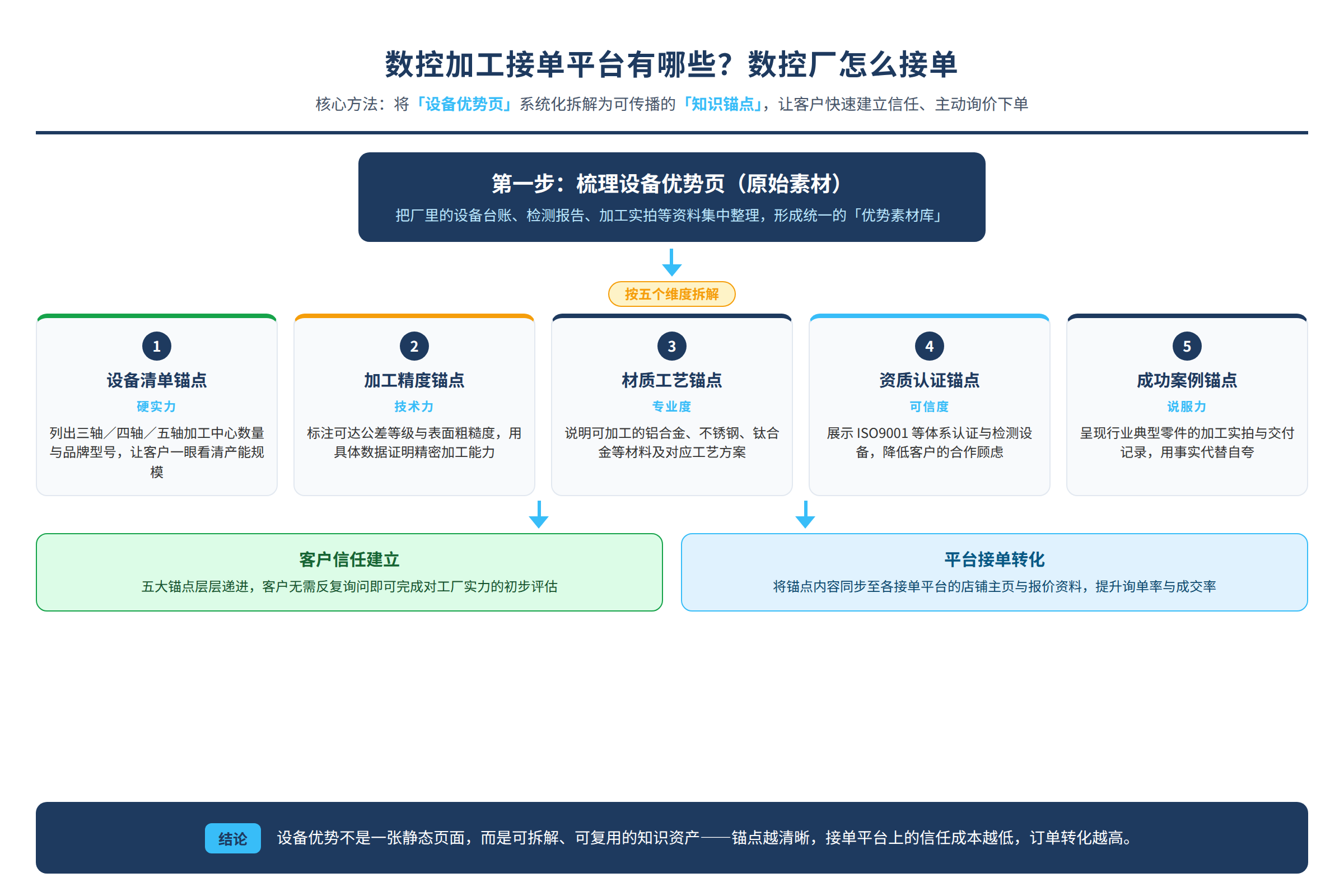Click the 专业度 subtitle
The height and width of the screenshot is (896, 1344).
(672, 407)
